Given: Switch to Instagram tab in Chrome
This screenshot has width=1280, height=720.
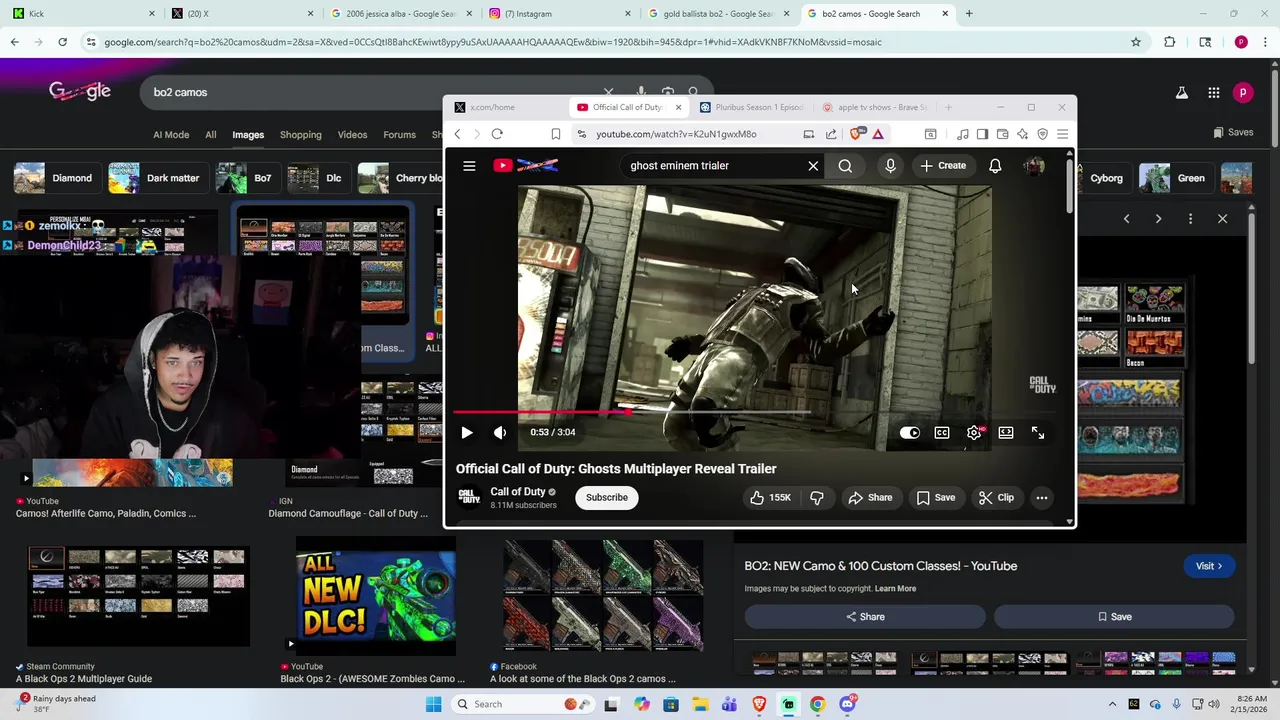Looking at the screenshot, I should click(560, 14).
